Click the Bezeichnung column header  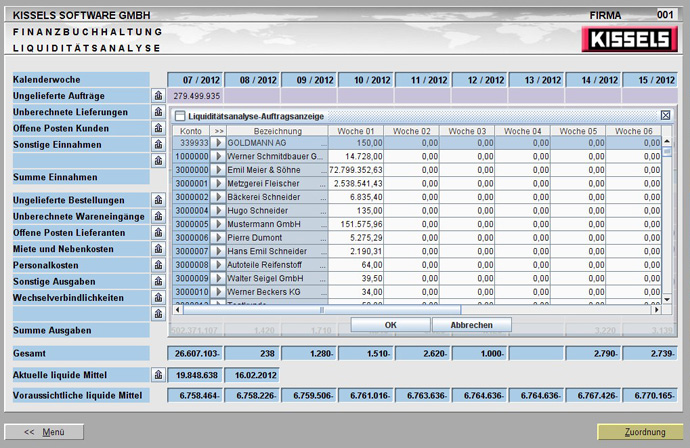(277, 131)
